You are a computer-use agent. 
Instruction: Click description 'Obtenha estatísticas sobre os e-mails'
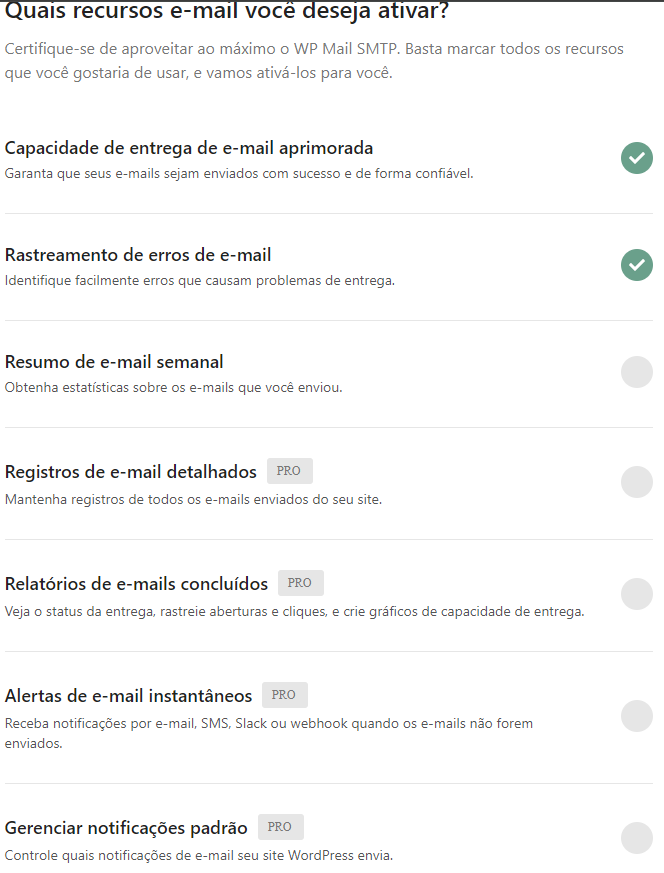click(x=173, y=387)
